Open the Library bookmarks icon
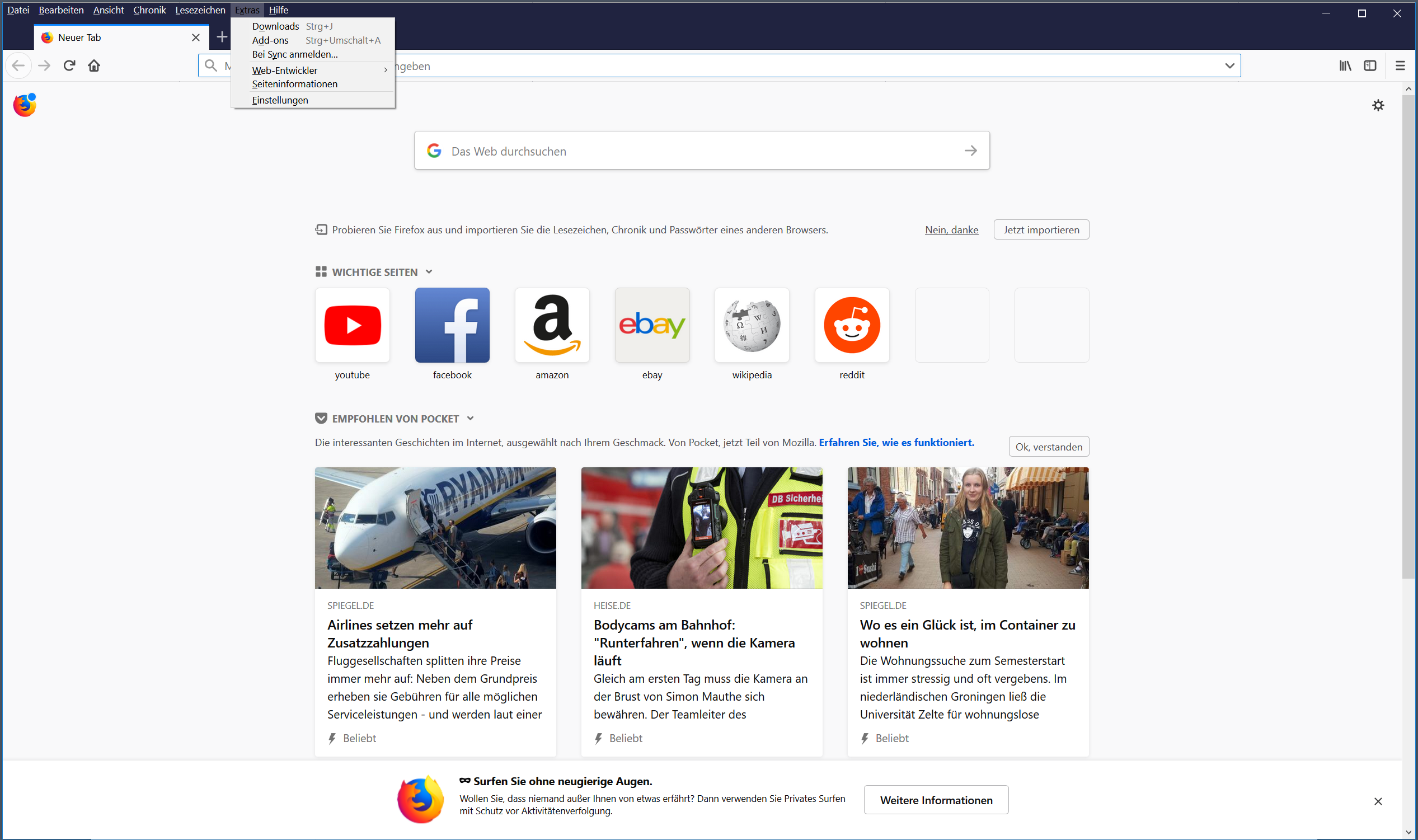Image resolution: width=1418 pixels, height=840 pixels. [1345, 65]
